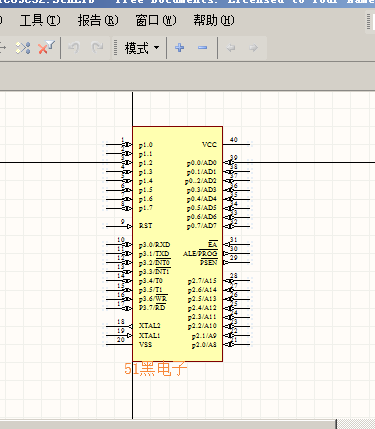Expand the 模式 dropdown
Viewport: 375px width, 429px height.
(142, 48)
